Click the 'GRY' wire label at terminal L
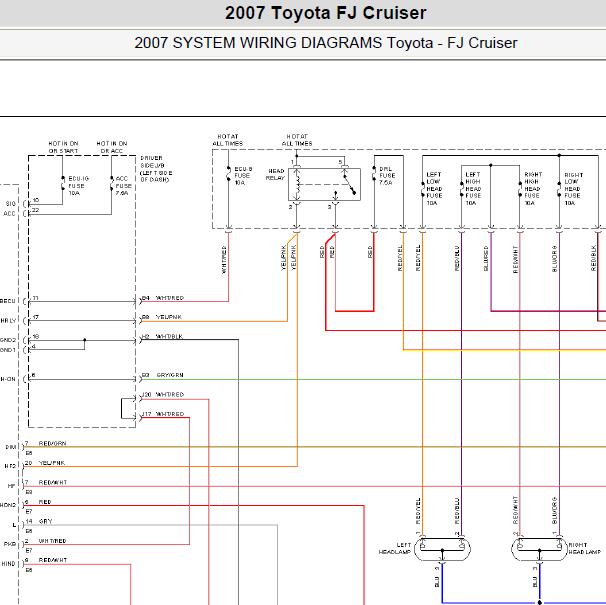This screenshot has height=605, width=606. coord(45,521)
